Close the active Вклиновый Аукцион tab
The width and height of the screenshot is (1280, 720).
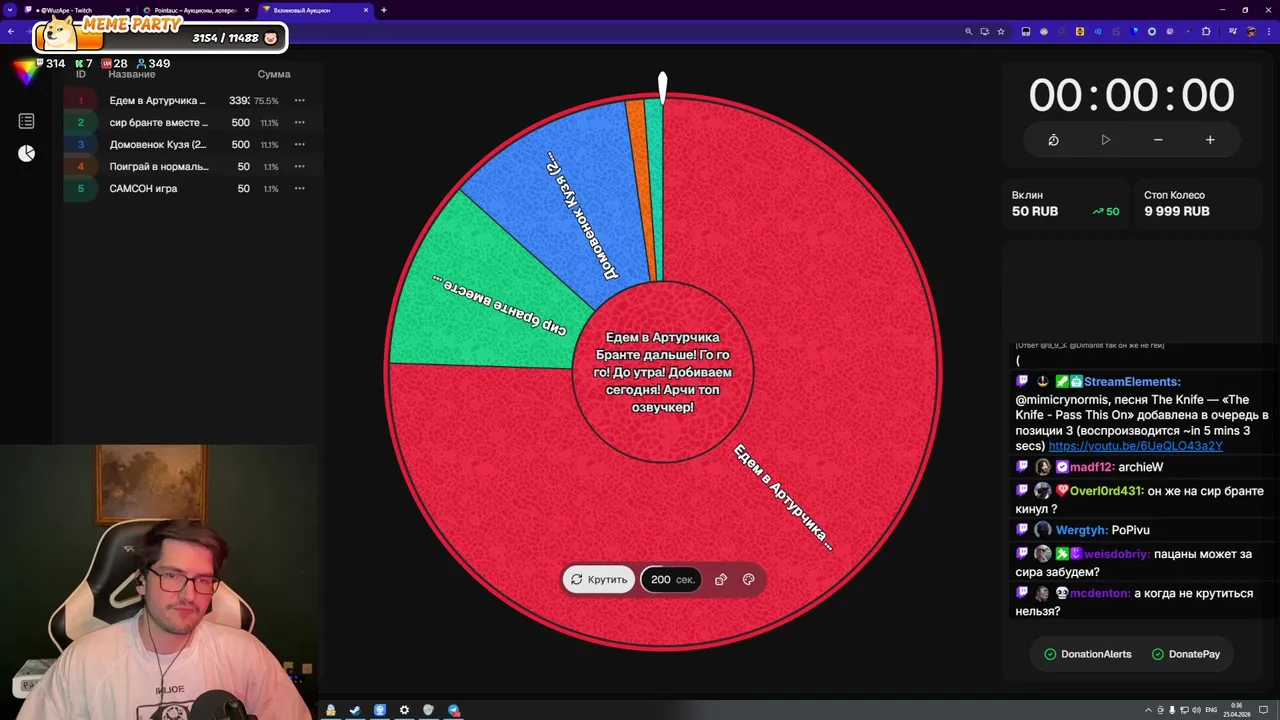365,10
